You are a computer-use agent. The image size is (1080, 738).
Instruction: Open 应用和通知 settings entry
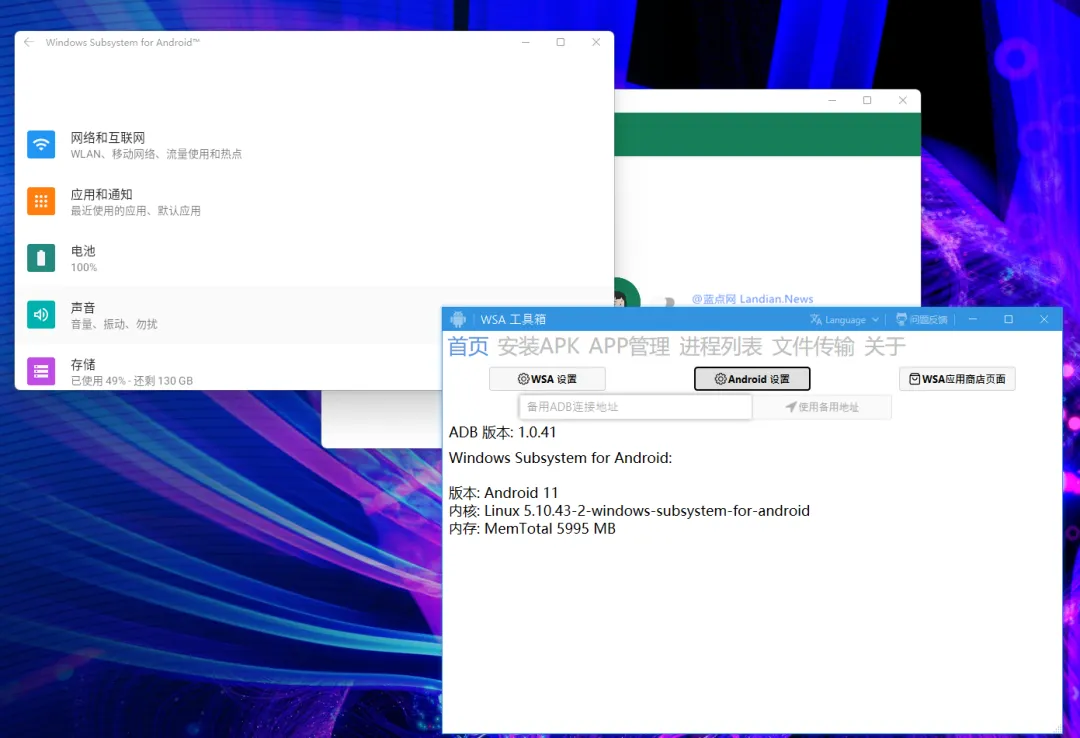coord(314,201)
